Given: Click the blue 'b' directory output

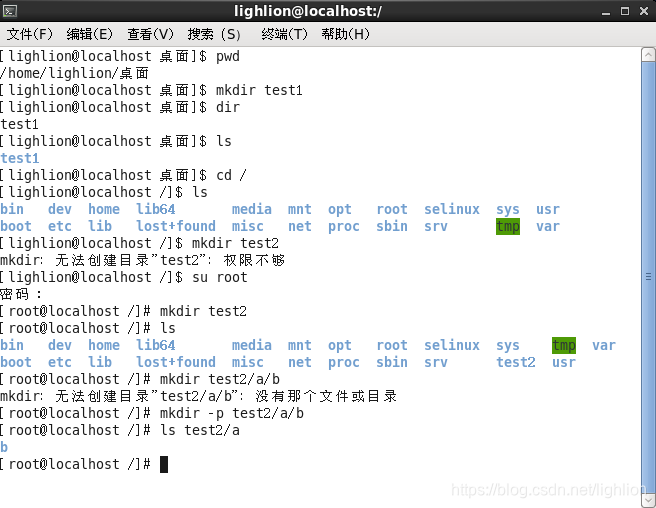Looking at the screenshot, I should click(x=4, y=447).
